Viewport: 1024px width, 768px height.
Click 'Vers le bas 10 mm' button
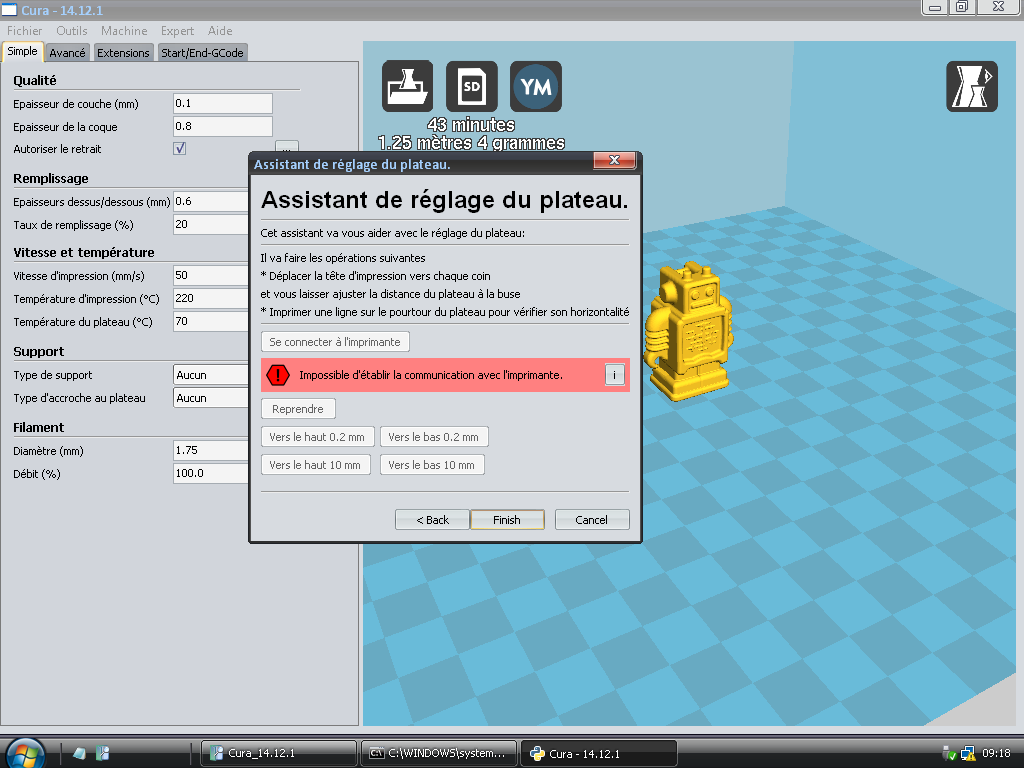[432, 465]
